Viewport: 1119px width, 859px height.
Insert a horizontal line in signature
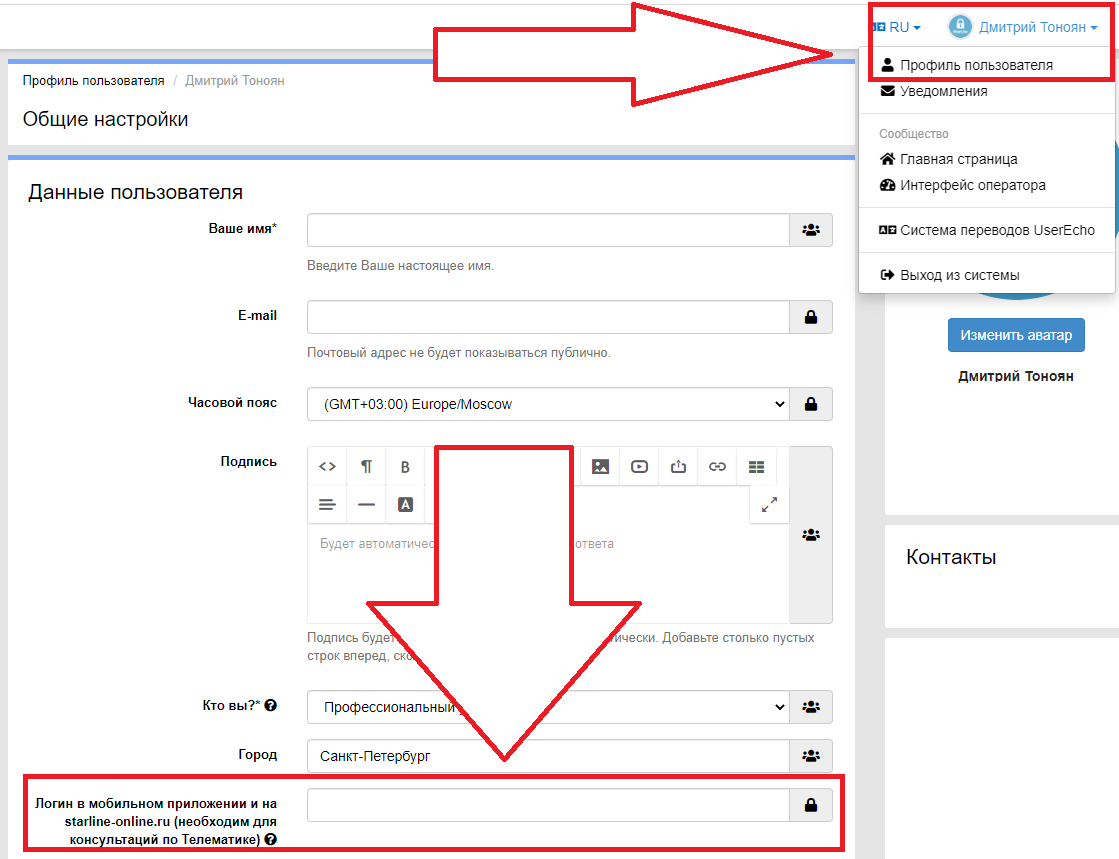coord(366,505)
